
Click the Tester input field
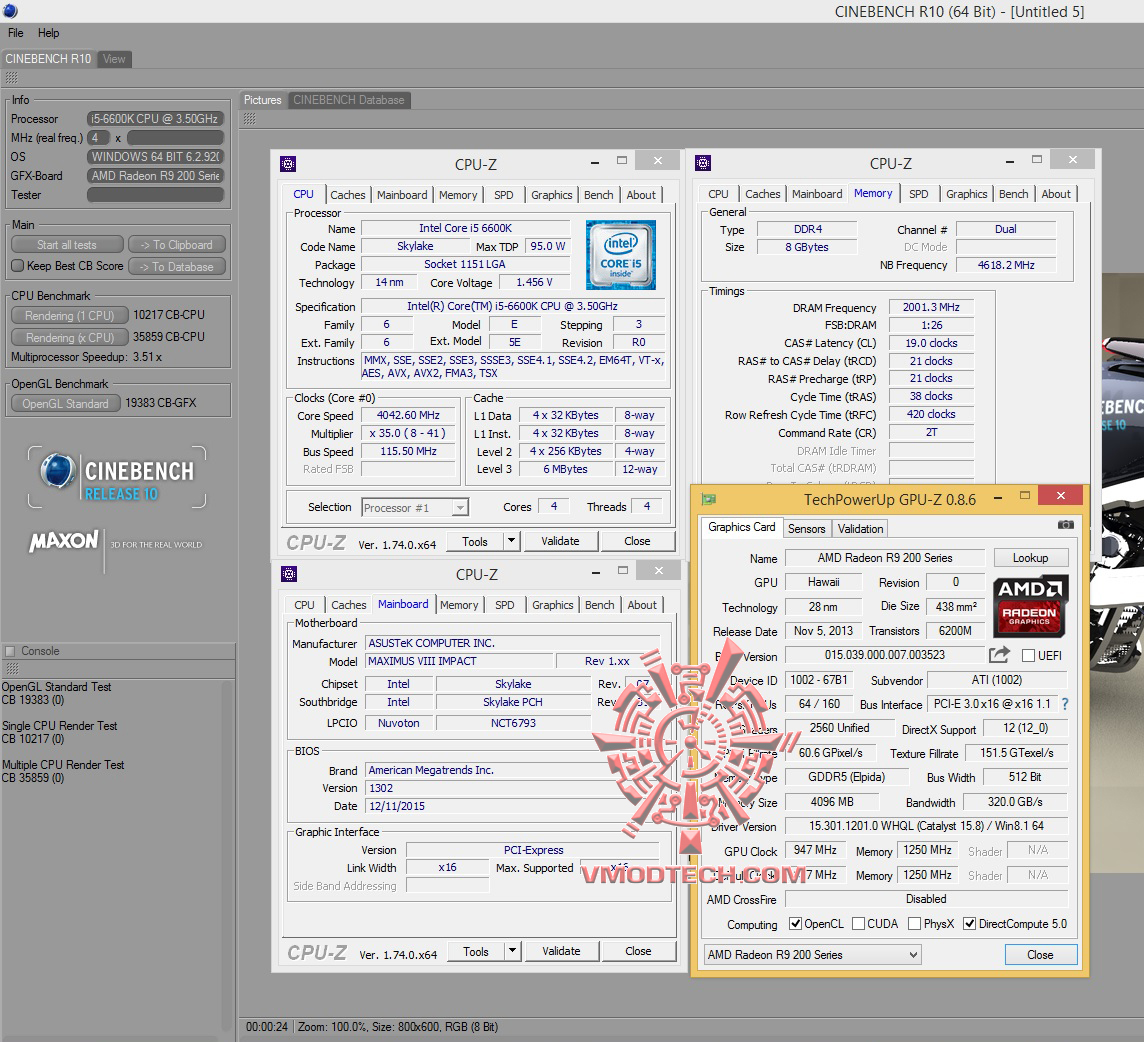155,195
